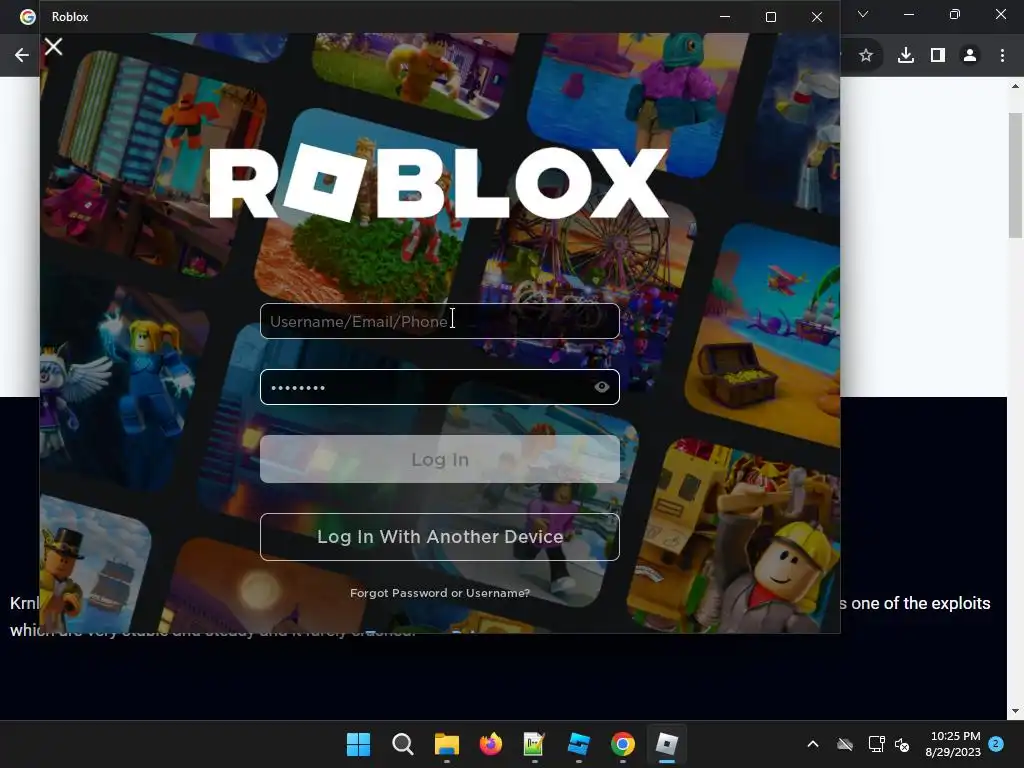This screenshot has height=768, width=1024.
Task: Select the Roblox Player taskbar icon
Action: [667, 744]
